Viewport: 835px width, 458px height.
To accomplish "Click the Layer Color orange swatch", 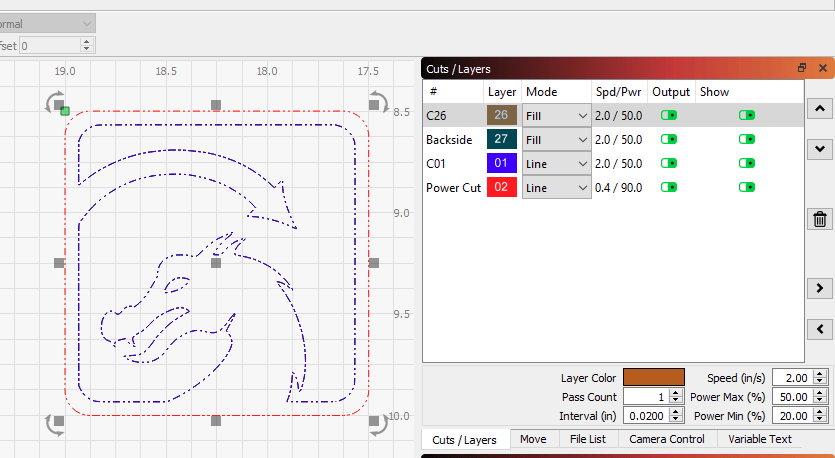I will 653,378.
